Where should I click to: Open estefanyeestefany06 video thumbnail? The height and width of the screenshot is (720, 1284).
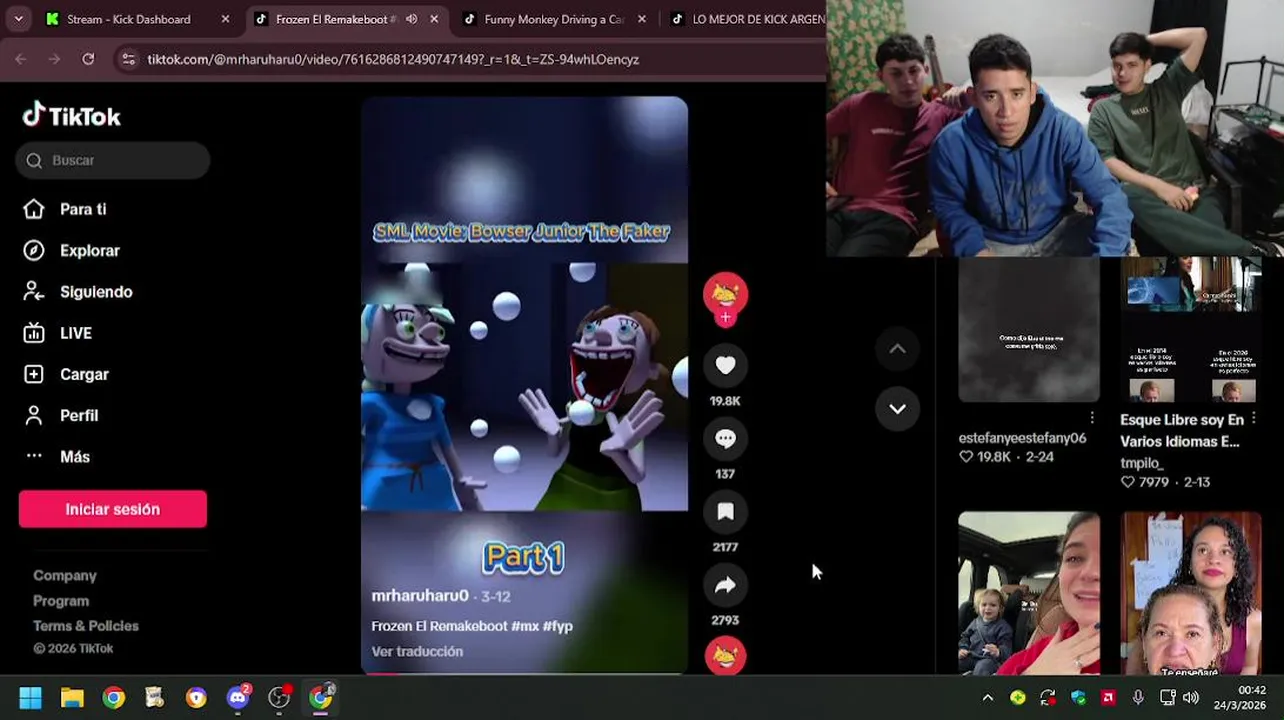[1028, 329]
